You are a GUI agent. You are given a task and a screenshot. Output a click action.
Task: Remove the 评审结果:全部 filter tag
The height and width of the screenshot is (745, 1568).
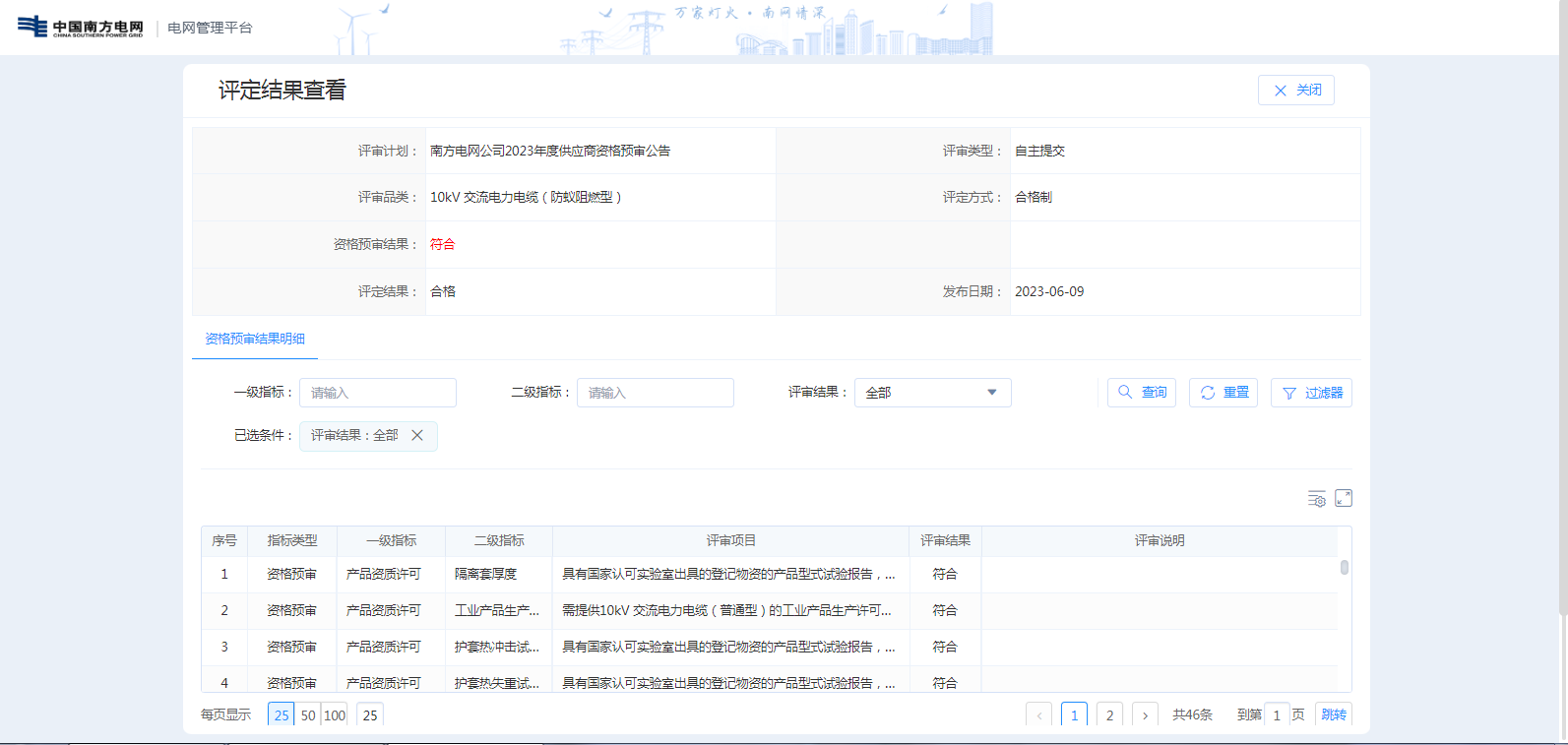tap(417, 435)
